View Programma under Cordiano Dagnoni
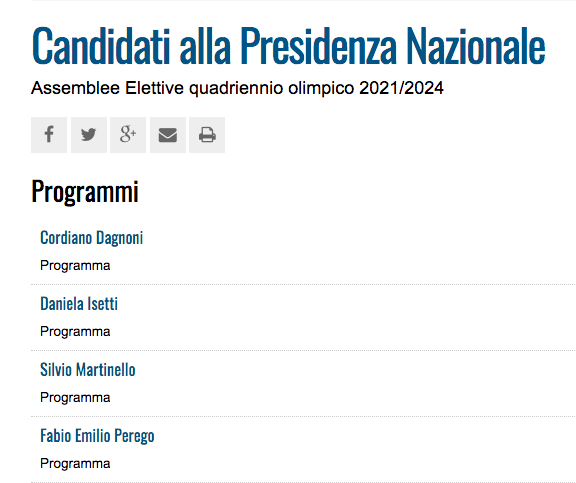This screenshot has height=483, width=576. click(75, 265)
